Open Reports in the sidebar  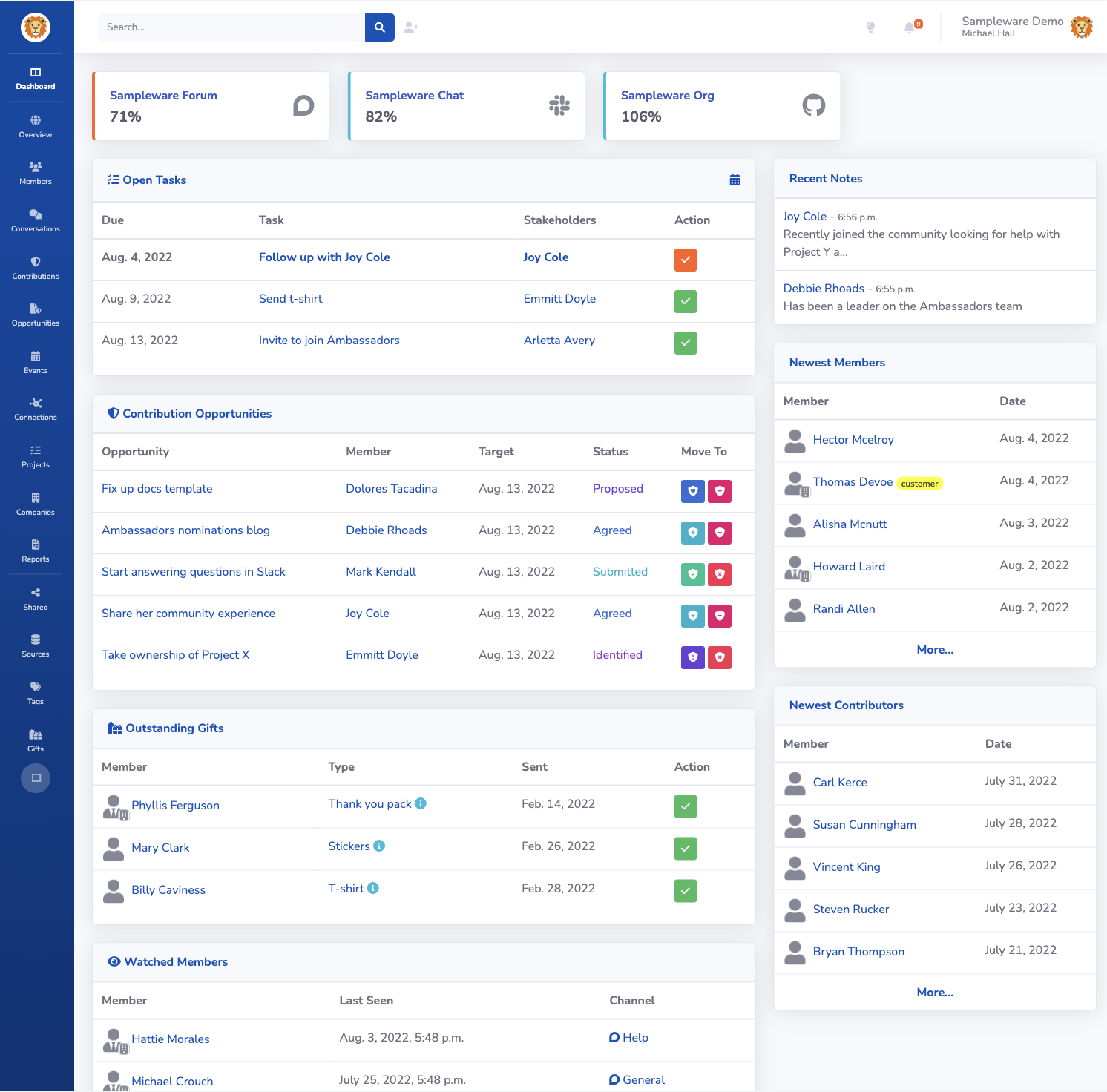click(36, 551)
